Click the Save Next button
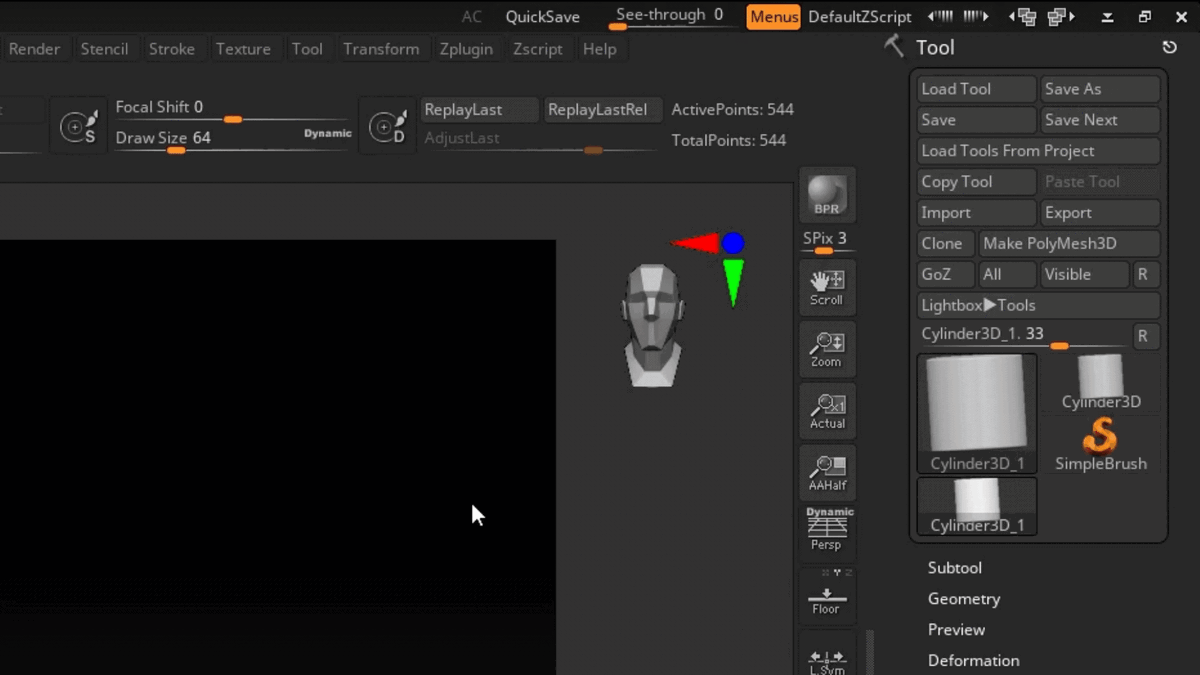Image resolution: width=1200 pixels, height=675 pixels. [x=1100, y=120]
